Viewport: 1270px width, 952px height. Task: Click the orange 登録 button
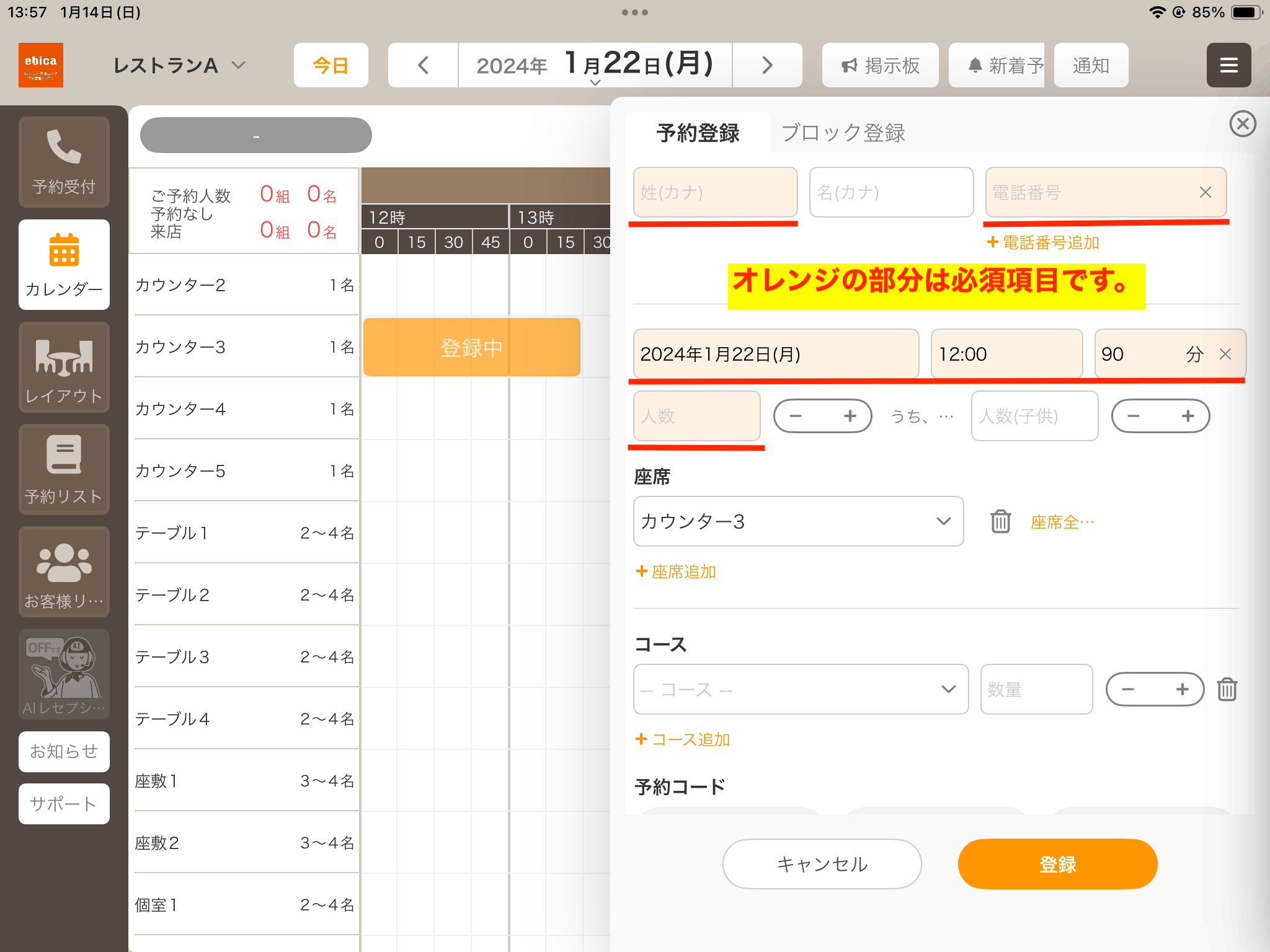pyautogui.click(x=1057, y=864)
